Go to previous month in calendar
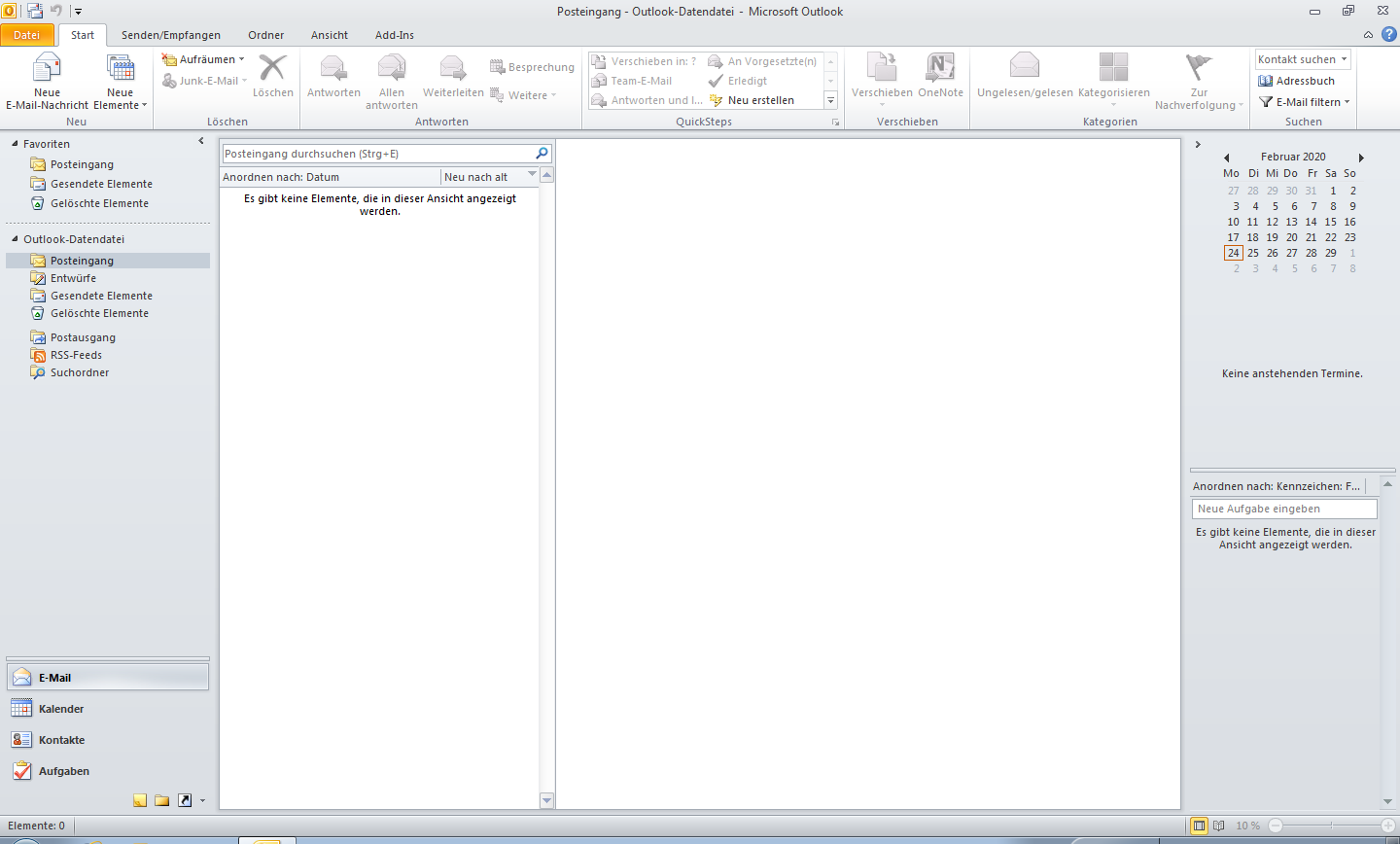Screen dimensions: 1400x844 click(1226, 158)
